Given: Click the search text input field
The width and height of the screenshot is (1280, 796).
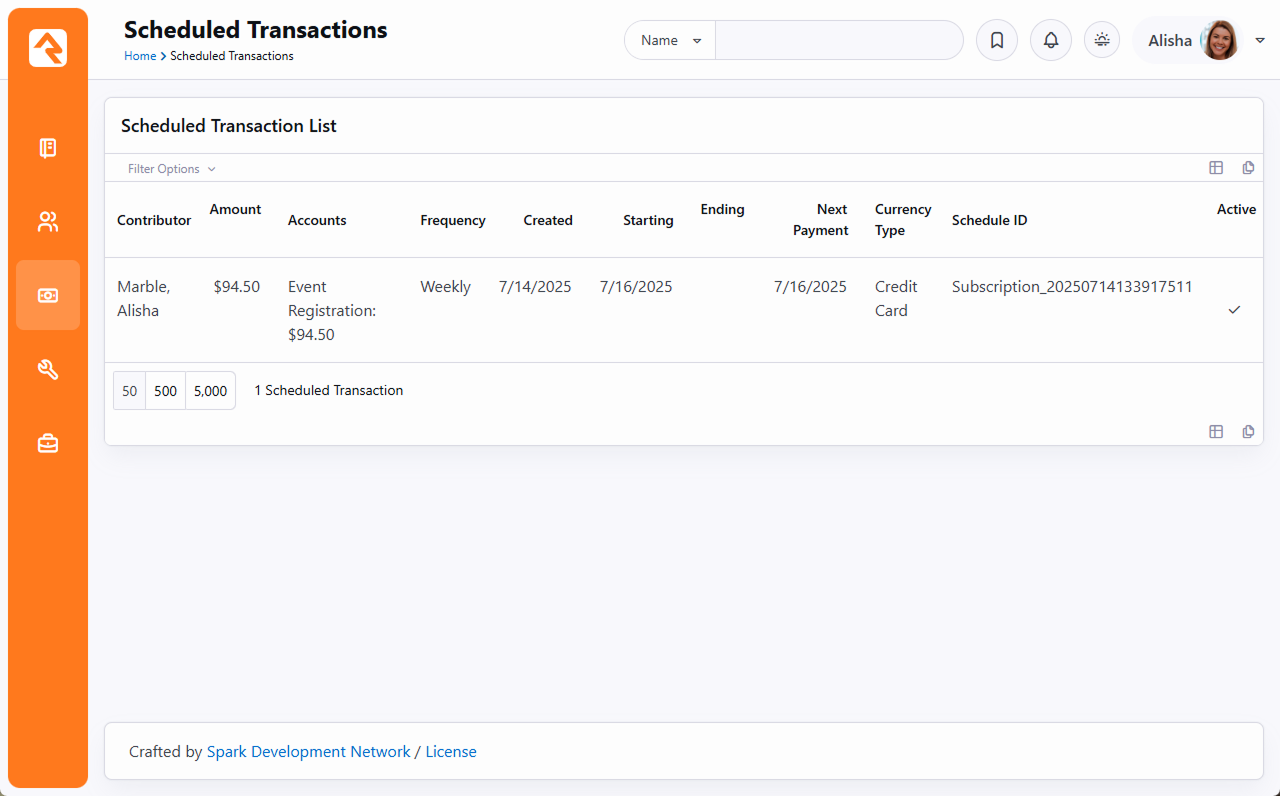Looking at the screenshot, I should 838,41.
